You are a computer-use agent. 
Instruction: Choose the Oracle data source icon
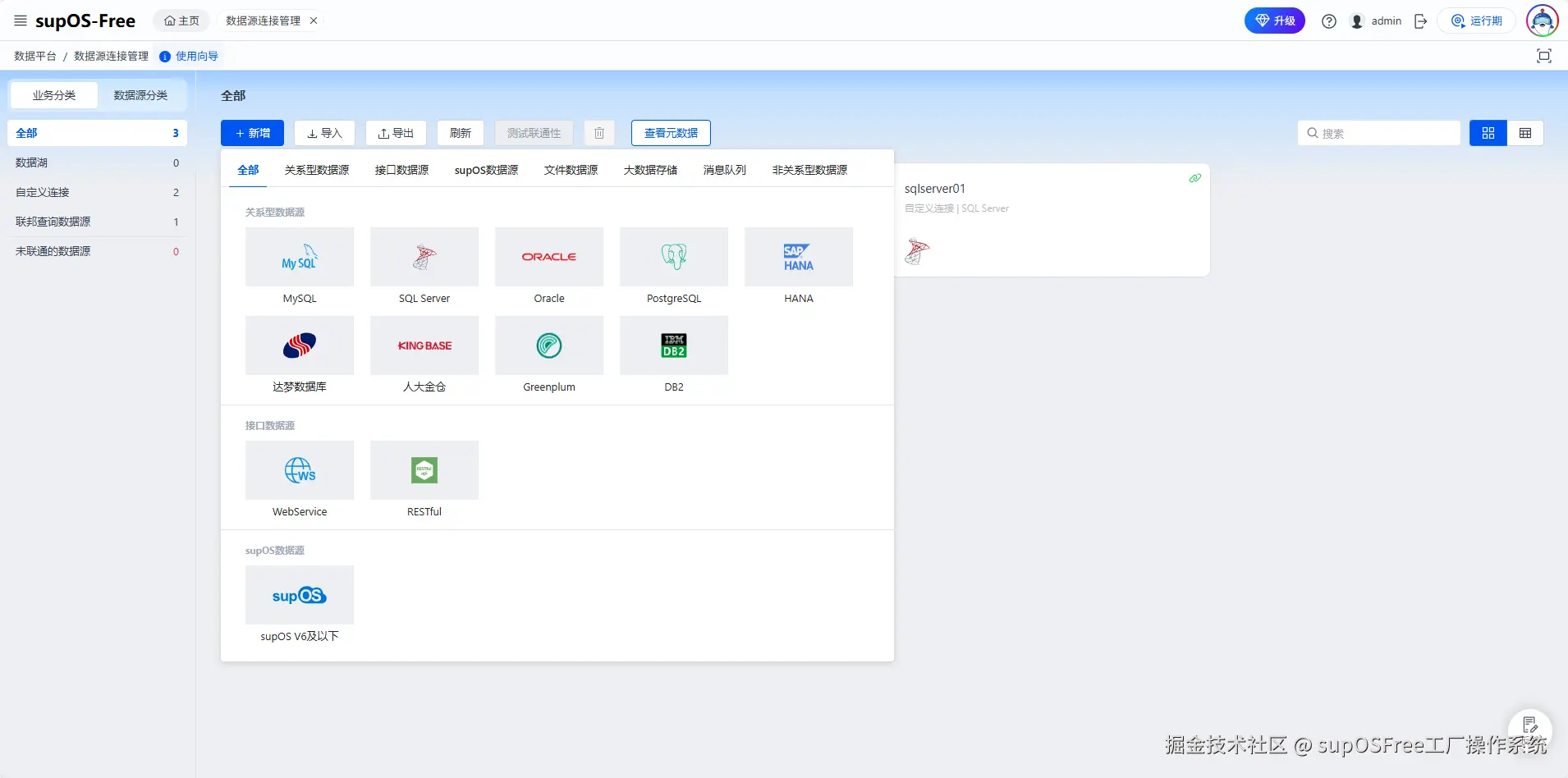click(549, 257)
